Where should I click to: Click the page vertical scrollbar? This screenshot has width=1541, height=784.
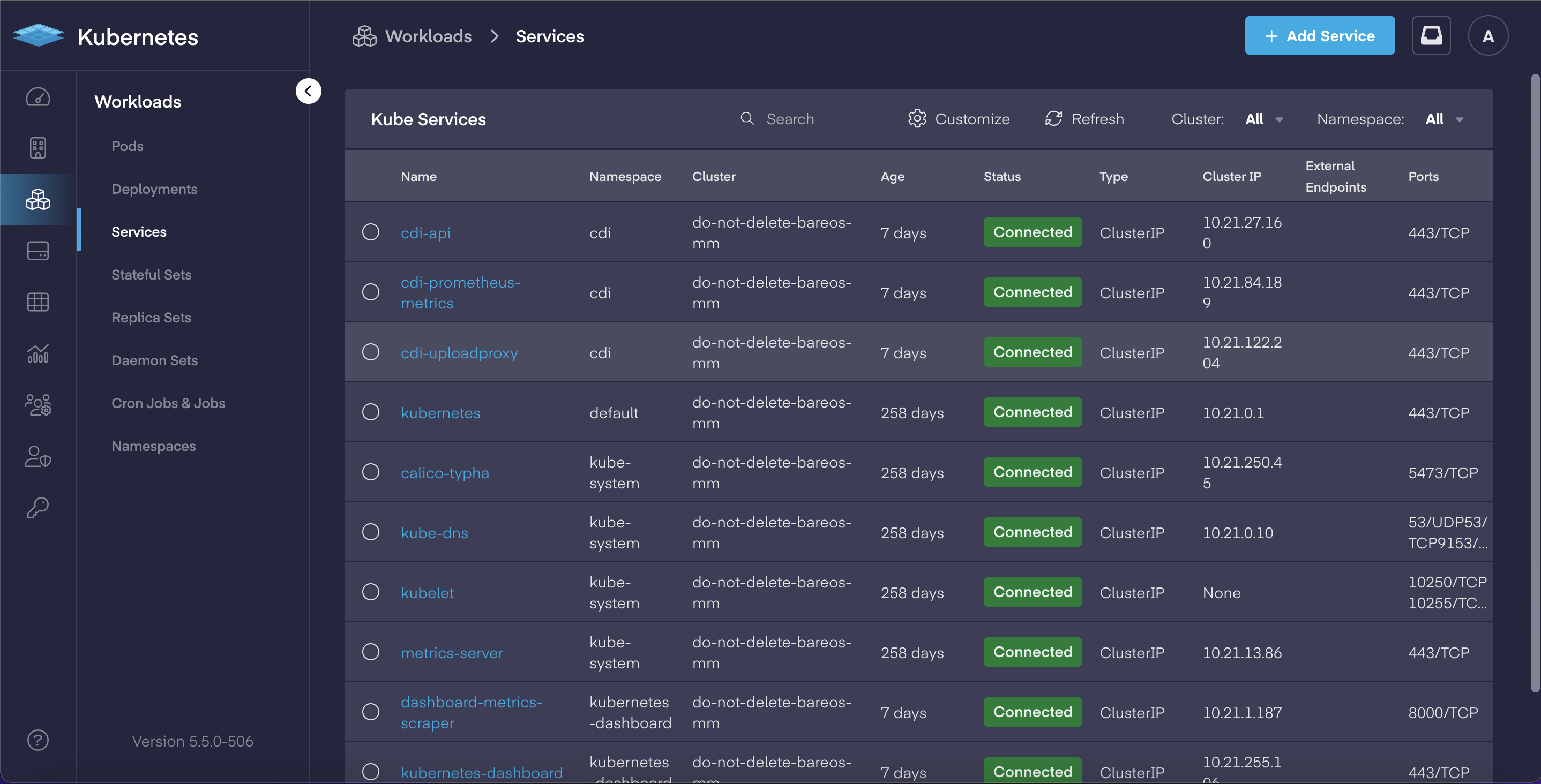1535,383
